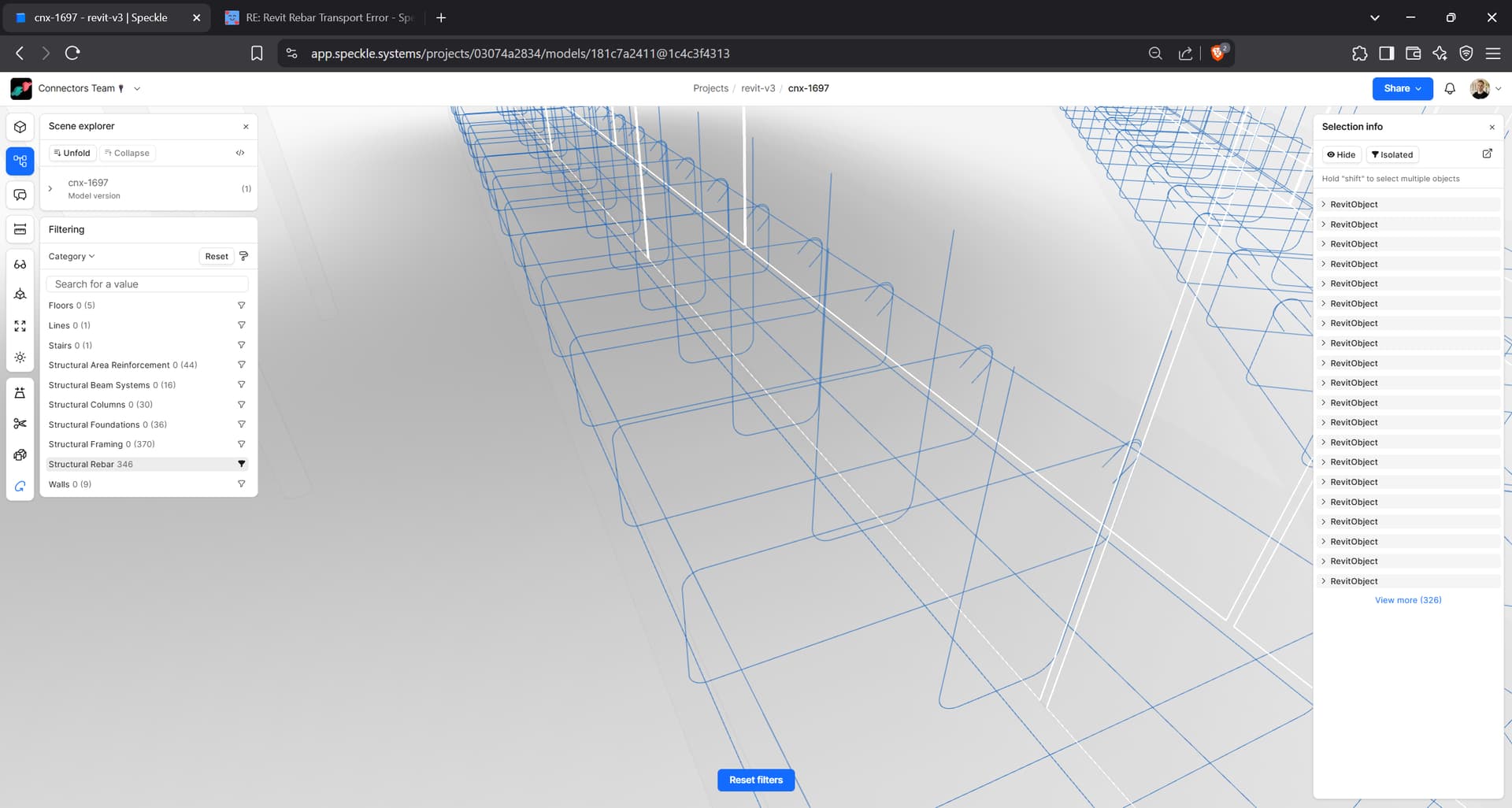This screenshot has height=808, width=1512.
Task: Open the Discussions comments icon
Action: pyautogui.click(x=20, y=195)
